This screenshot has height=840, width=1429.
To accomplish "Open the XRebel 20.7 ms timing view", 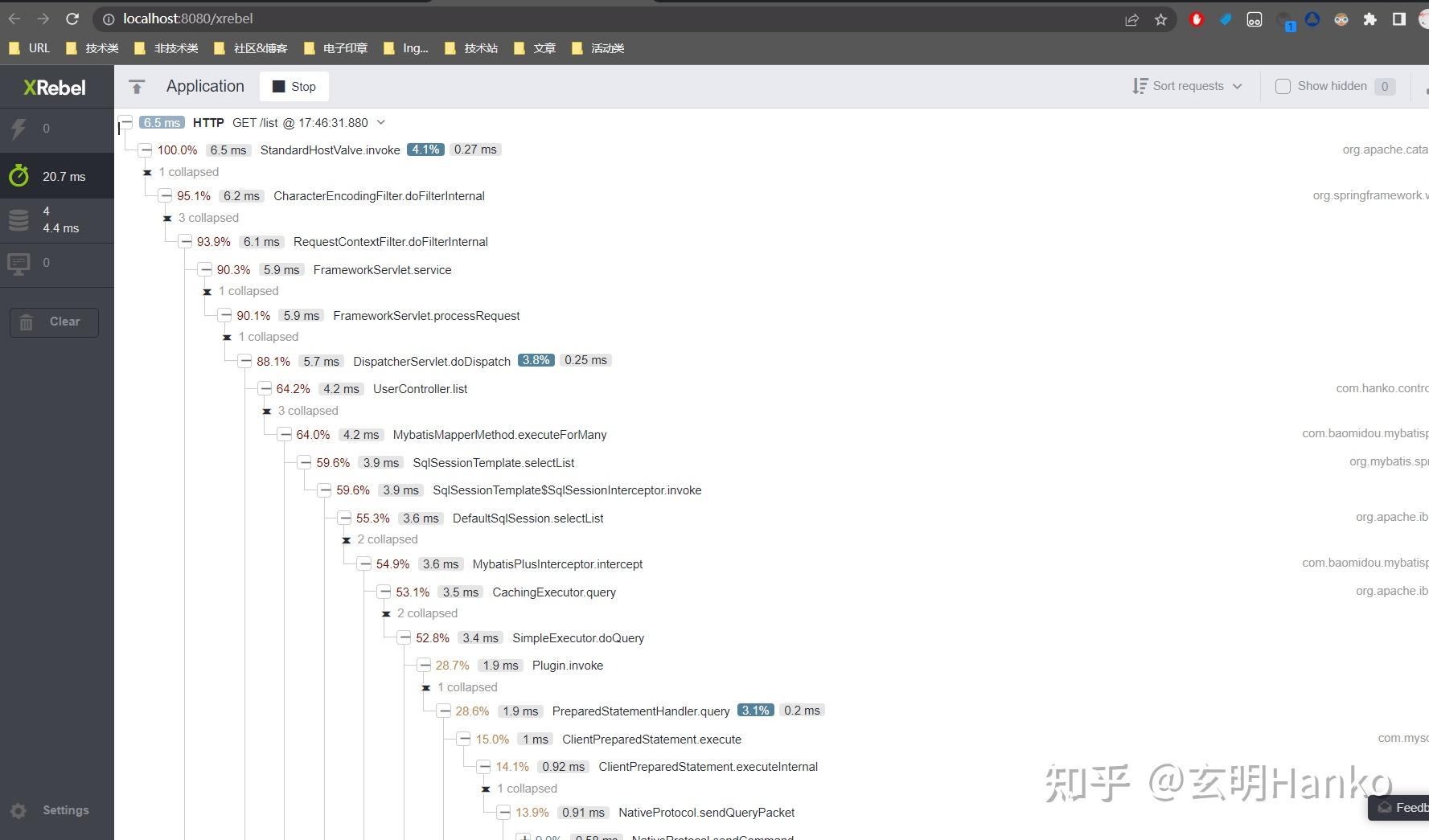I will point(56,176).
